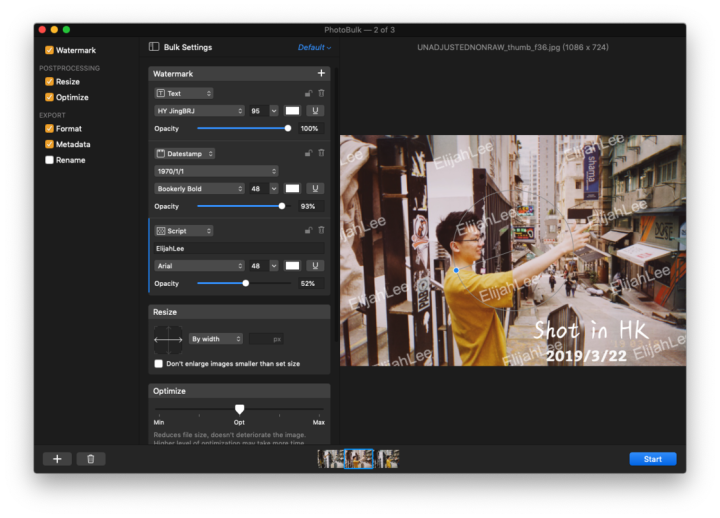This screenshot has width=720, height=518.
Task: Uncheck the Watermark checkbox
Action: (x=49, y=50)
